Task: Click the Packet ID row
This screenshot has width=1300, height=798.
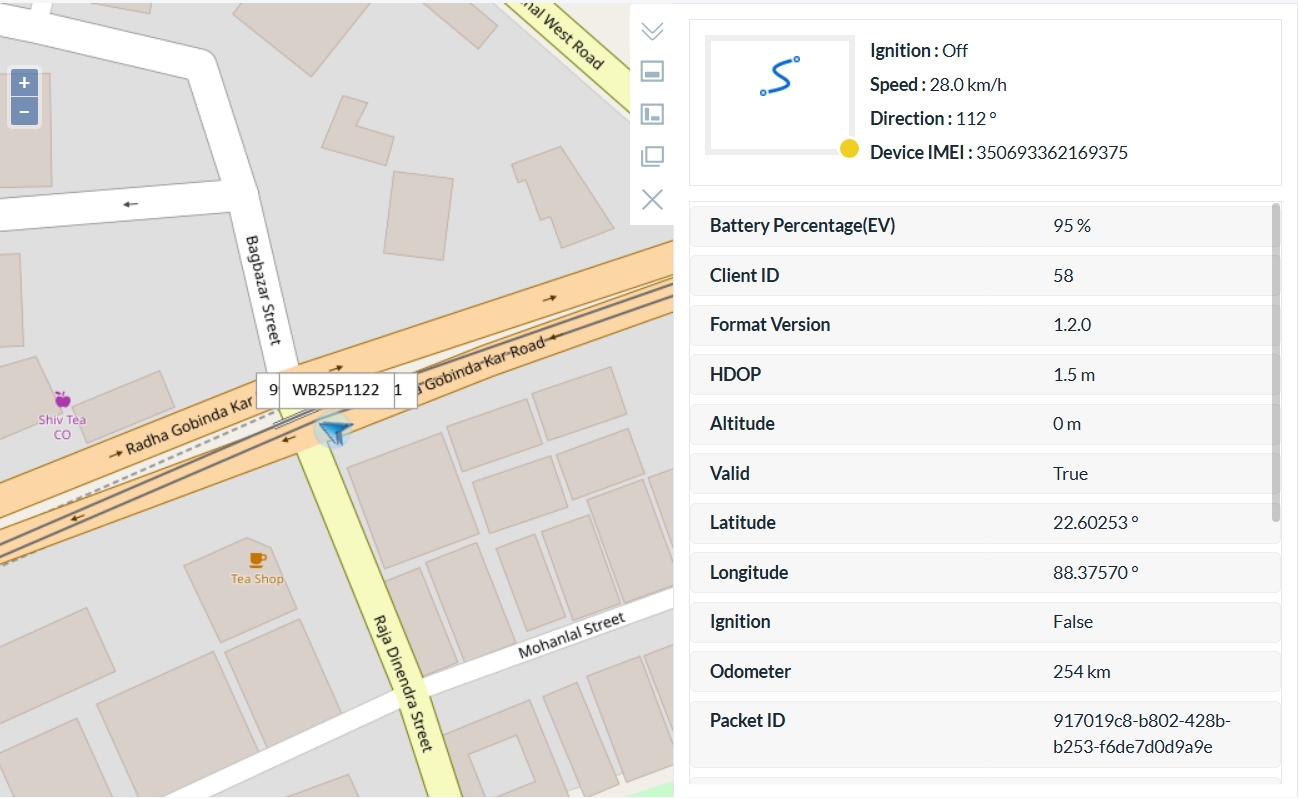Action: click(x=984, y=734)
